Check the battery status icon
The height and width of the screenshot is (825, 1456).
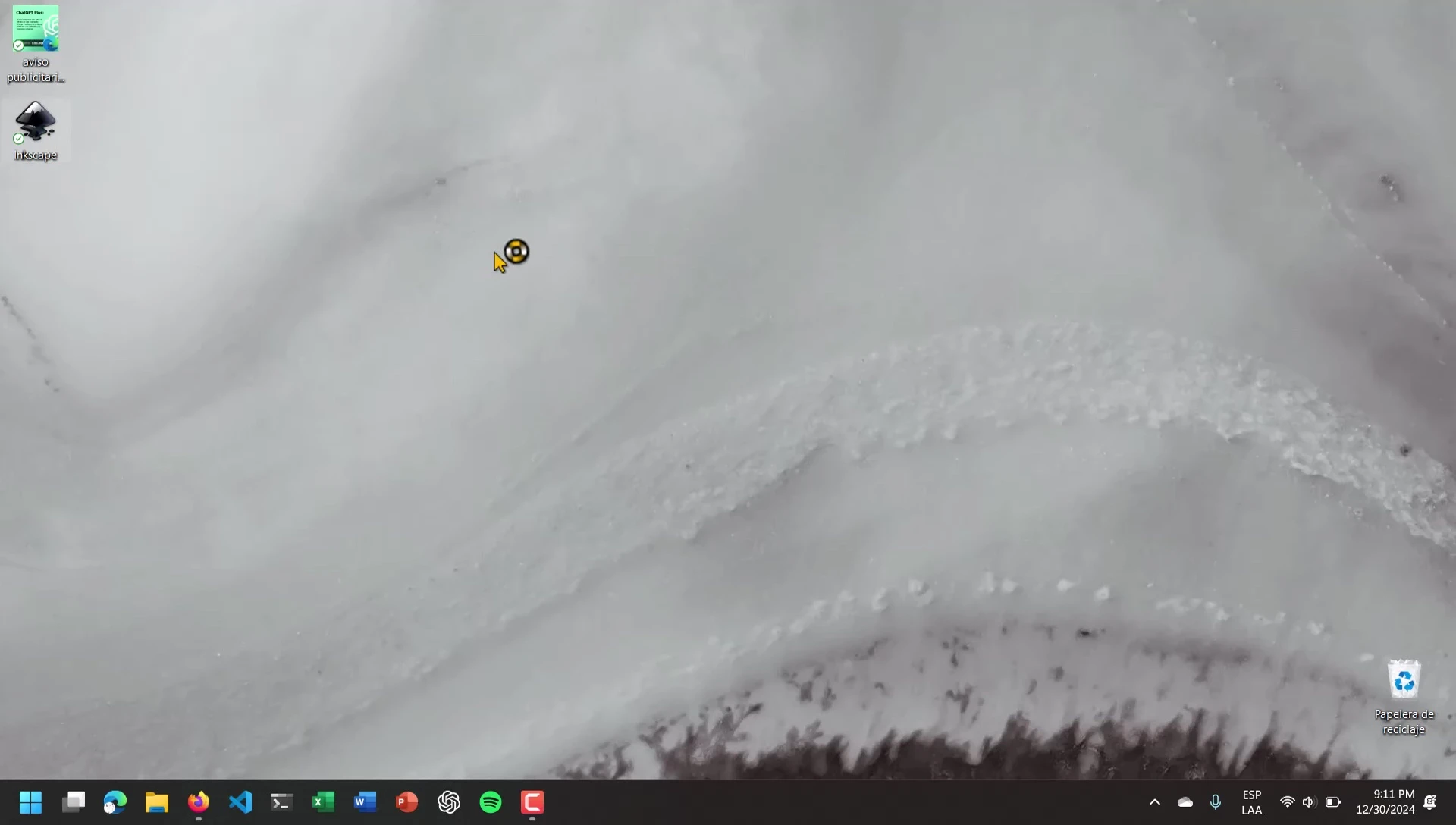tap(1333, 802)
